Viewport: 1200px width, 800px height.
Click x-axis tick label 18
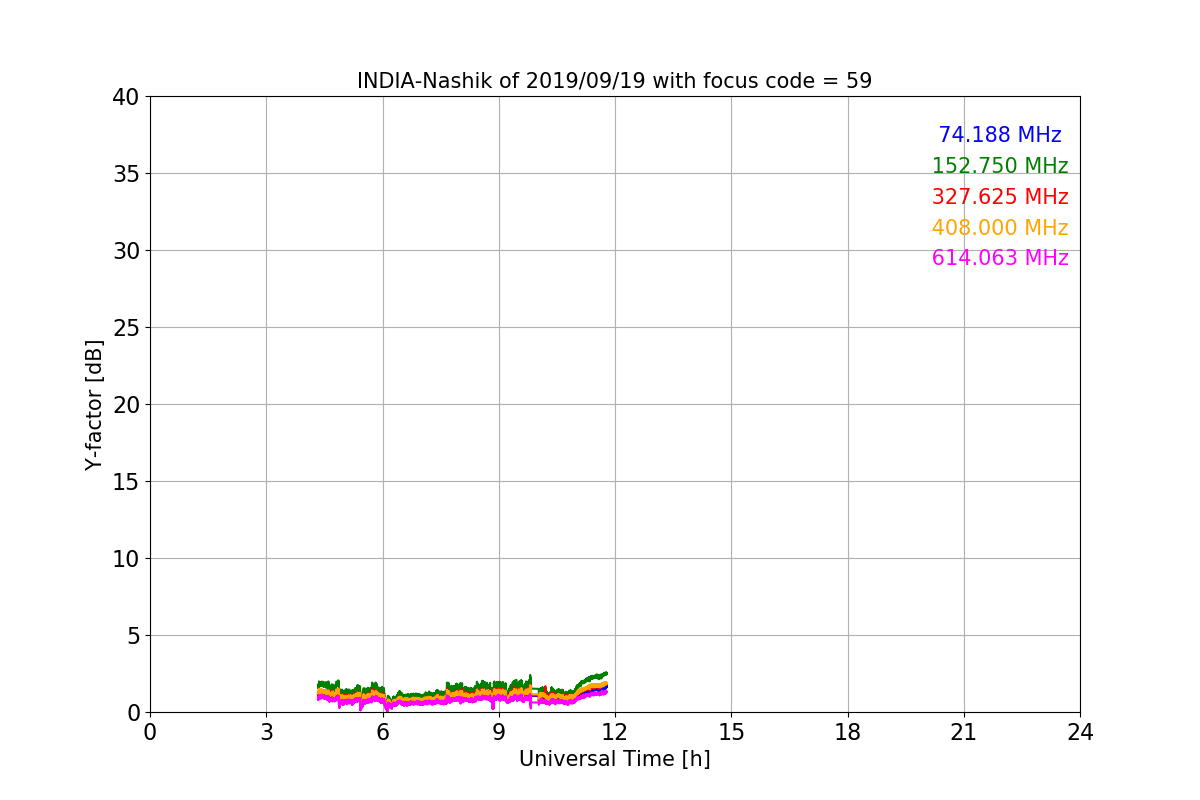coord(848,732)
